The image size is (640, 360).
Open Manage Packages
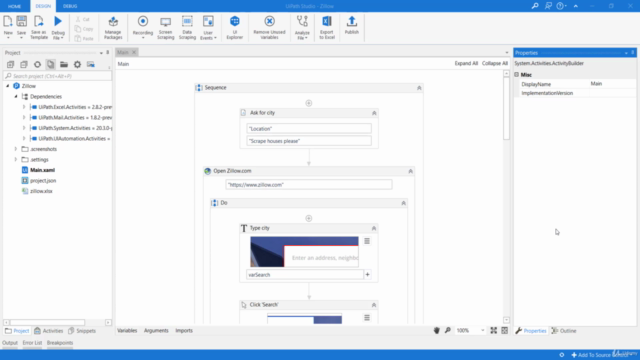(x=113, y=27)
